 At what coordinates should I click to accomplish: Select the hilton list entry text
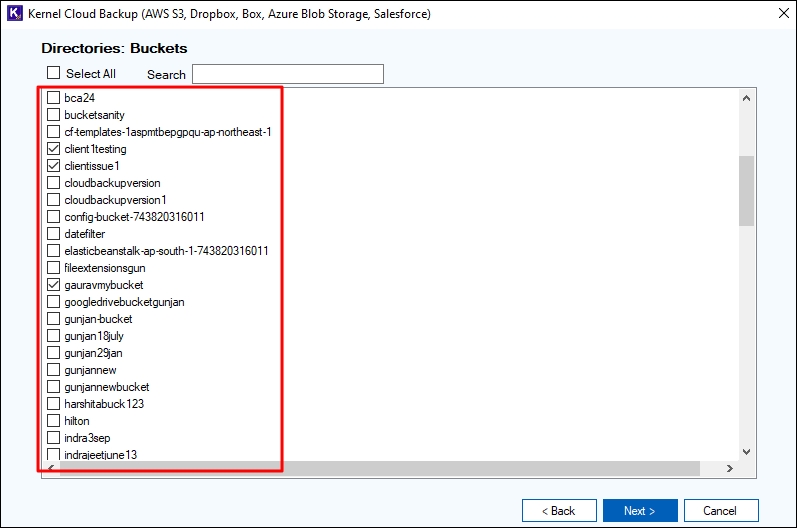tap(77, 421)
